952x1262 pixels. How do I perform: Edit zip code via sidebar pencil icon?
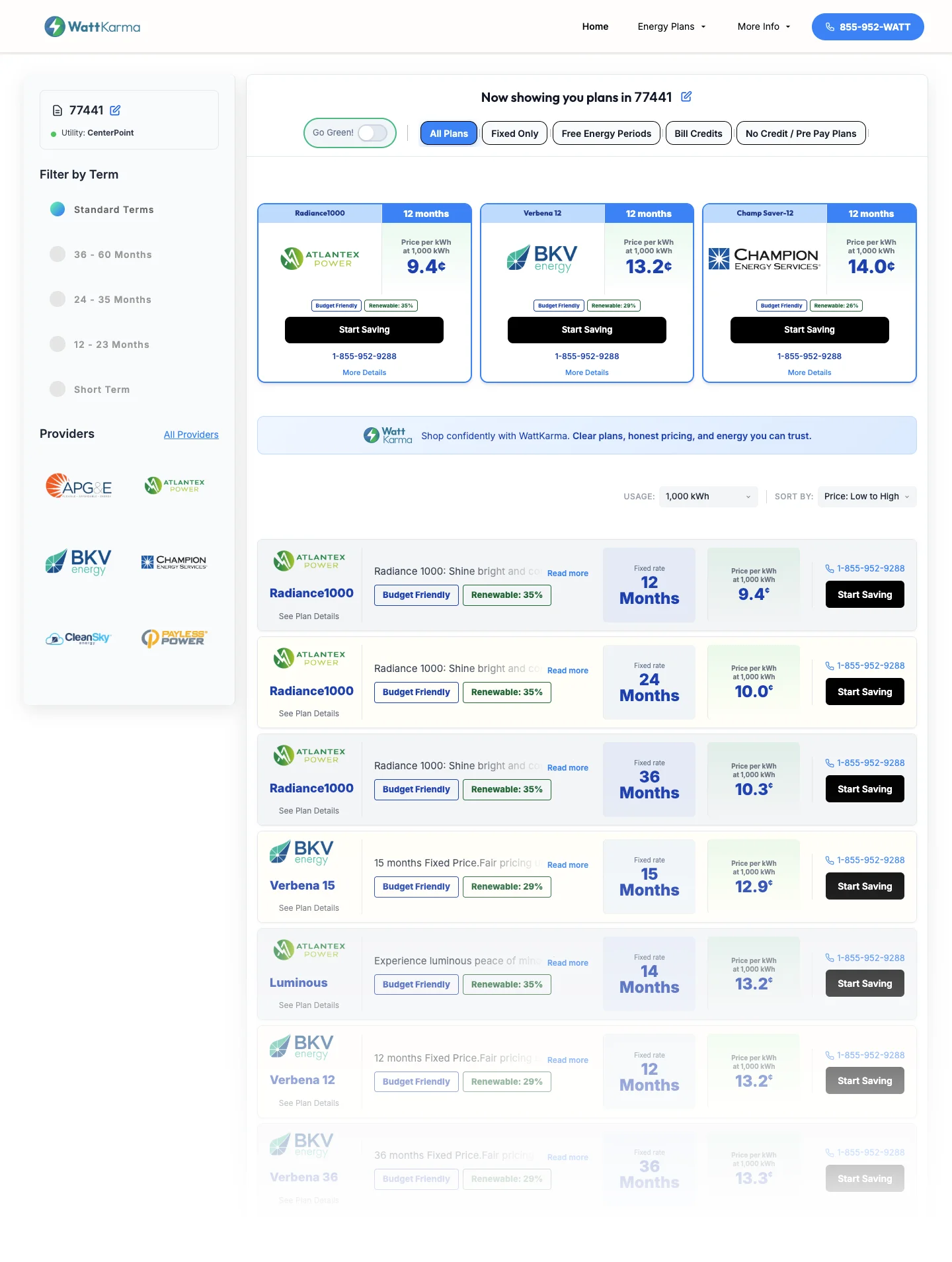click(x=115, y=110)
